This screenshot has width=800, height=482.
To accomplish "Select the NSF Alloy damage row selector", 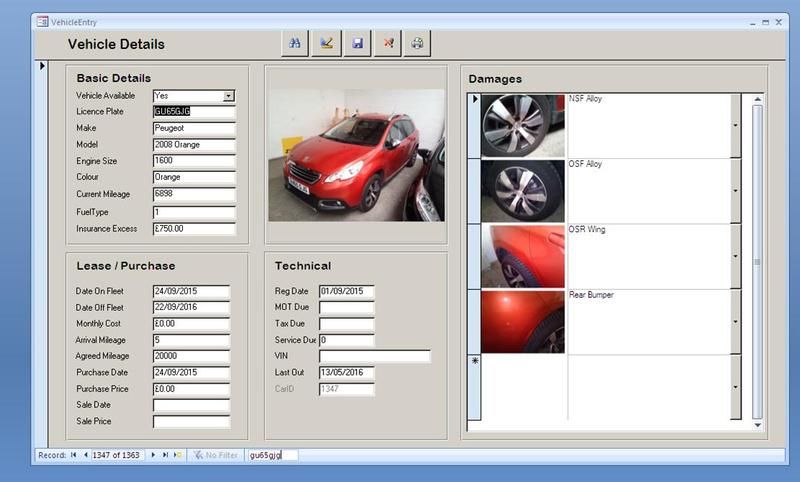I will pos(474,125).
